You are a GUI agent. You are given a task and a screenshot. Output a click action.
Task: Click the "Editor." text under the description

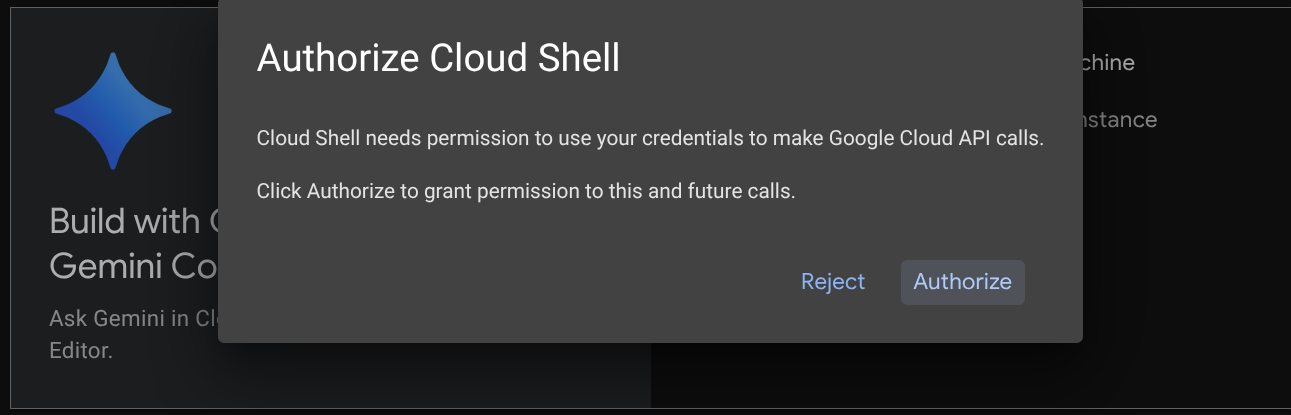tap(81, 350)
